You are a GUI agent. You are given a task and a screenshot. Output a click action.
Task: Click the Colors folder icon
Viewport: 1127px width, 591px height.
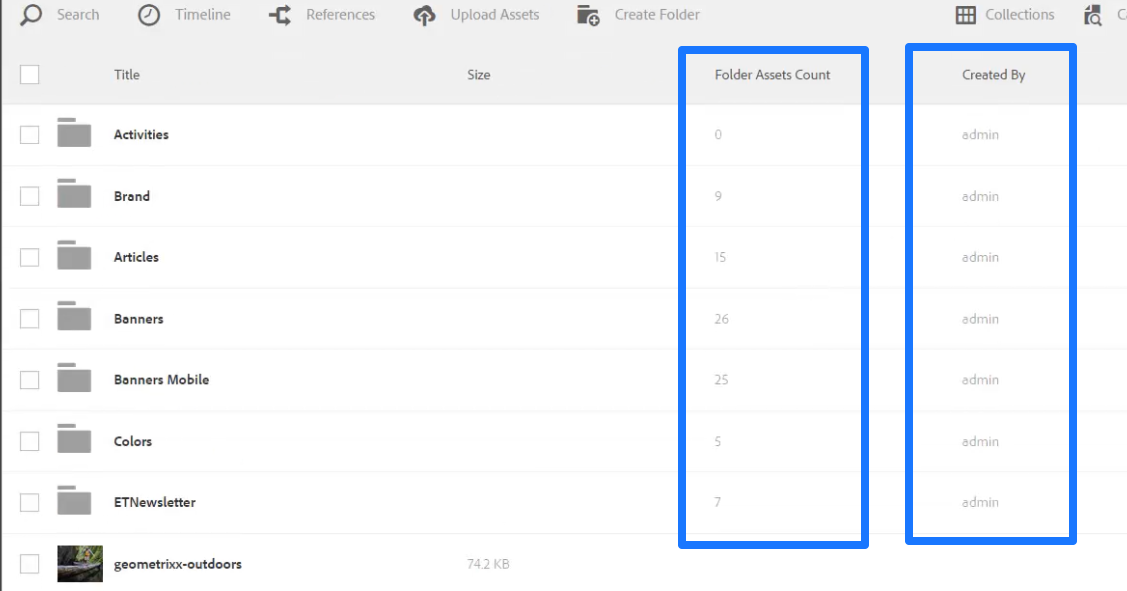click(73, 441)
